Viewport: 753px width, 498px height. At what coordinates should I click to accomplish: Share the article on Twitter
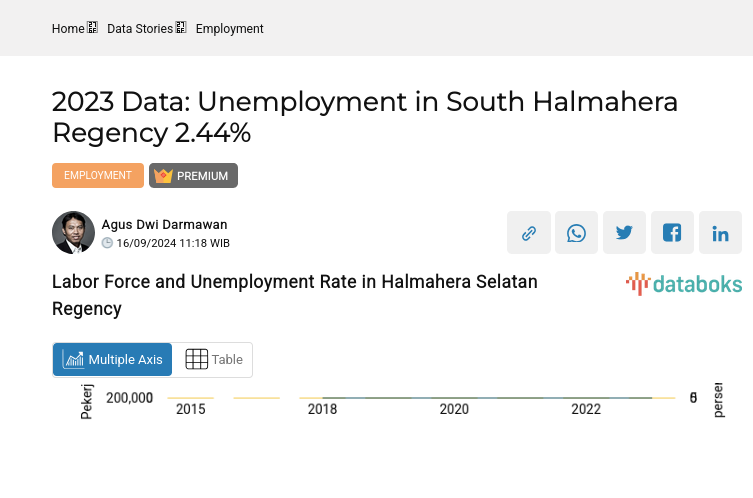coord(624,233)
